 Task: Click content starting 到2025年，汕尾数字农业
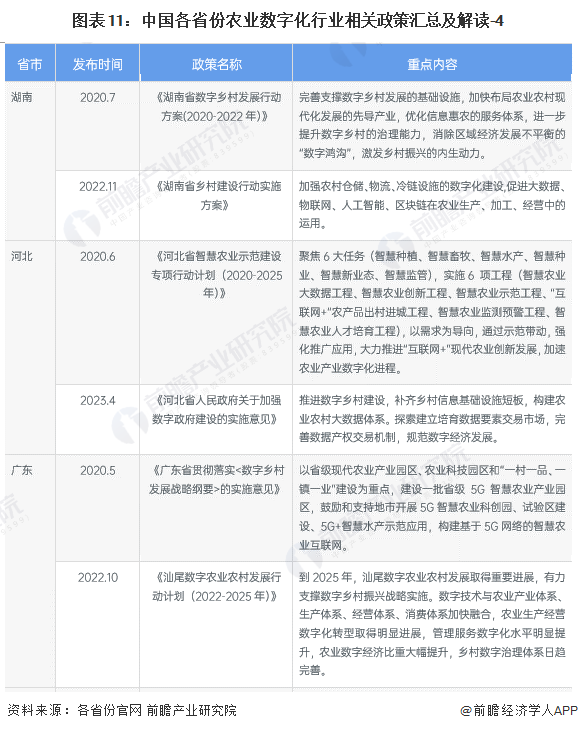(432, 624)
